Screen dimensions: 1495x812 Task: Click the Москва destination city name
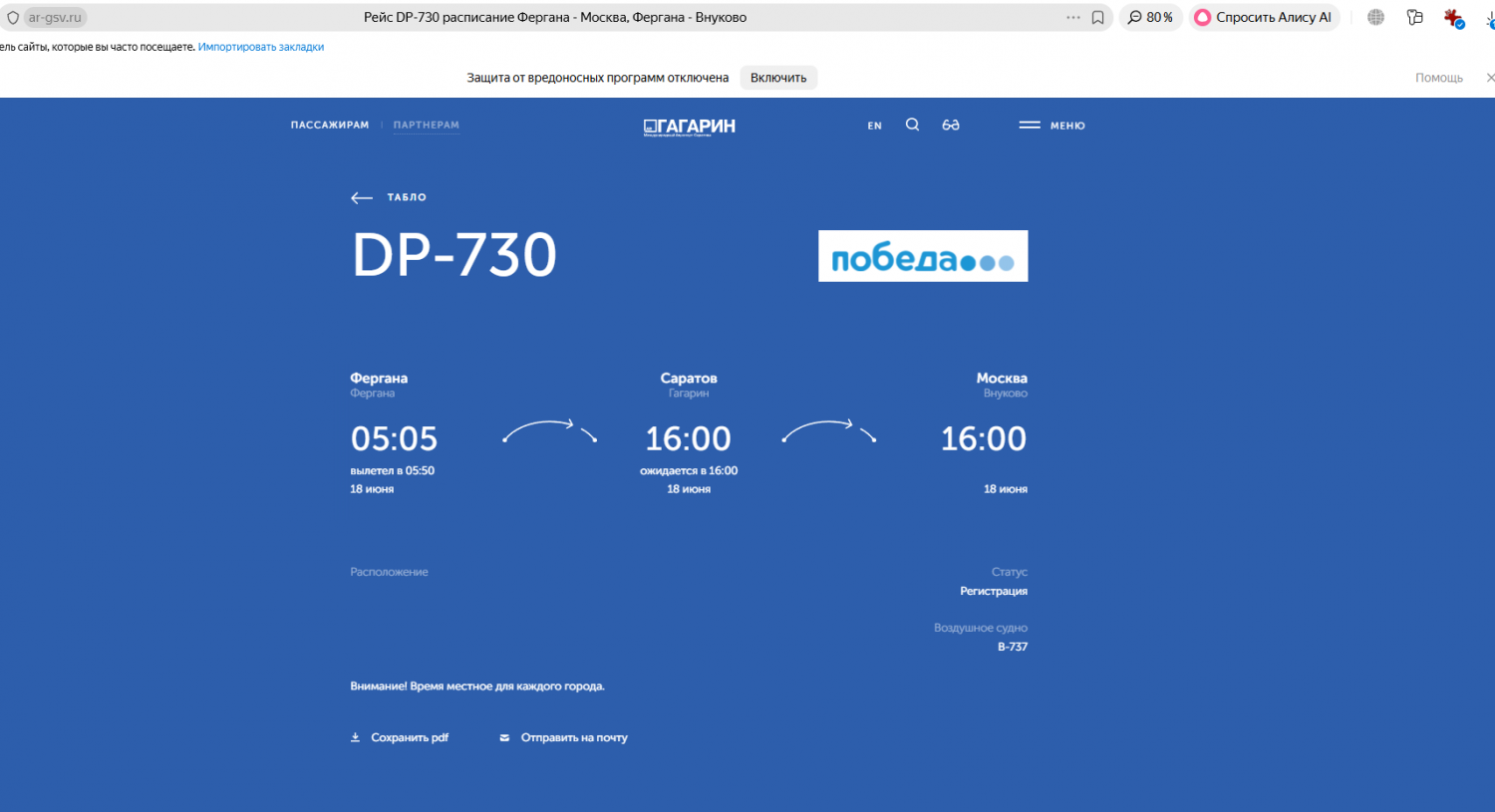point(1002,378)
